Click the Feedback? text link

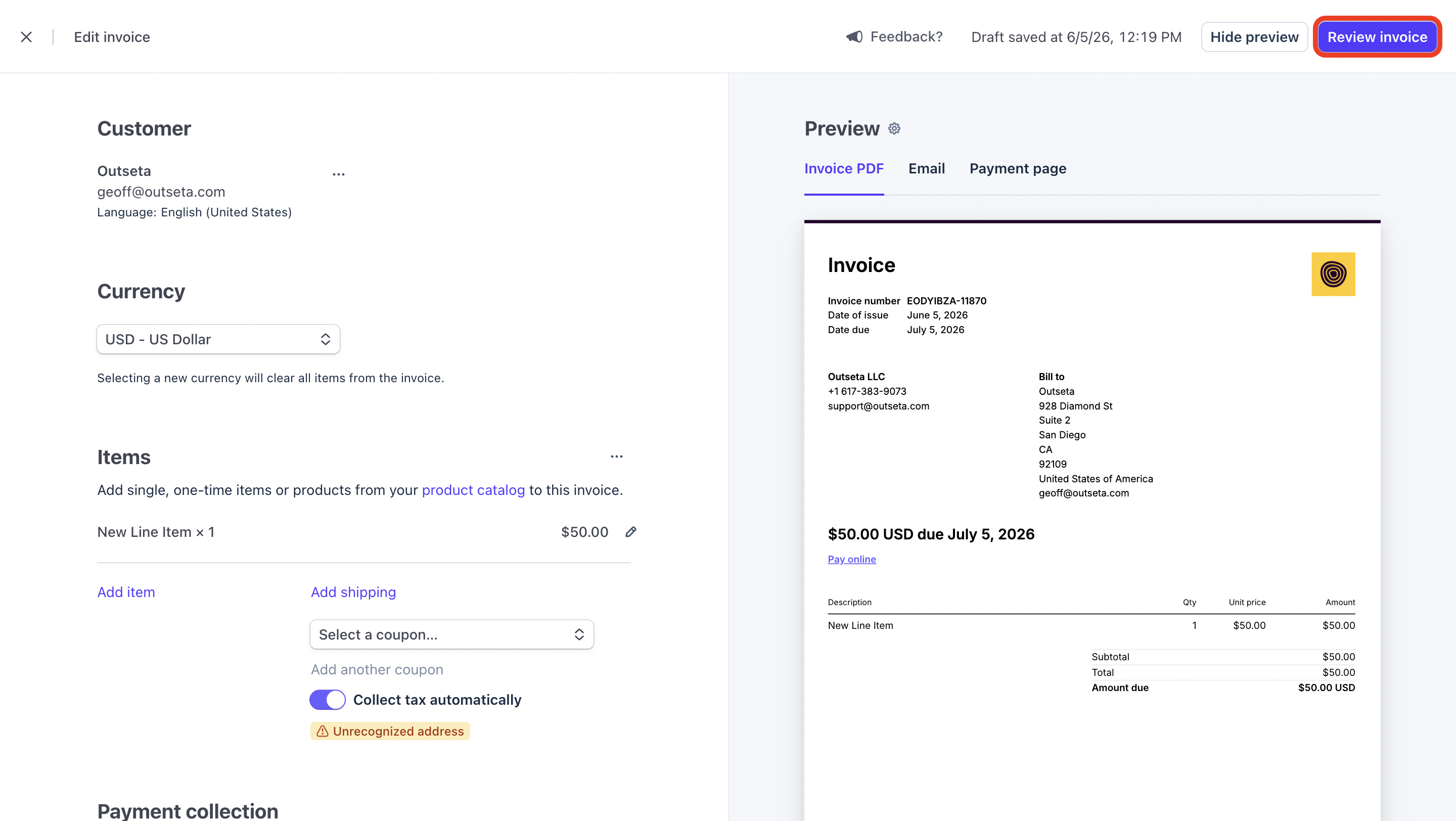(x=906, y=37)
